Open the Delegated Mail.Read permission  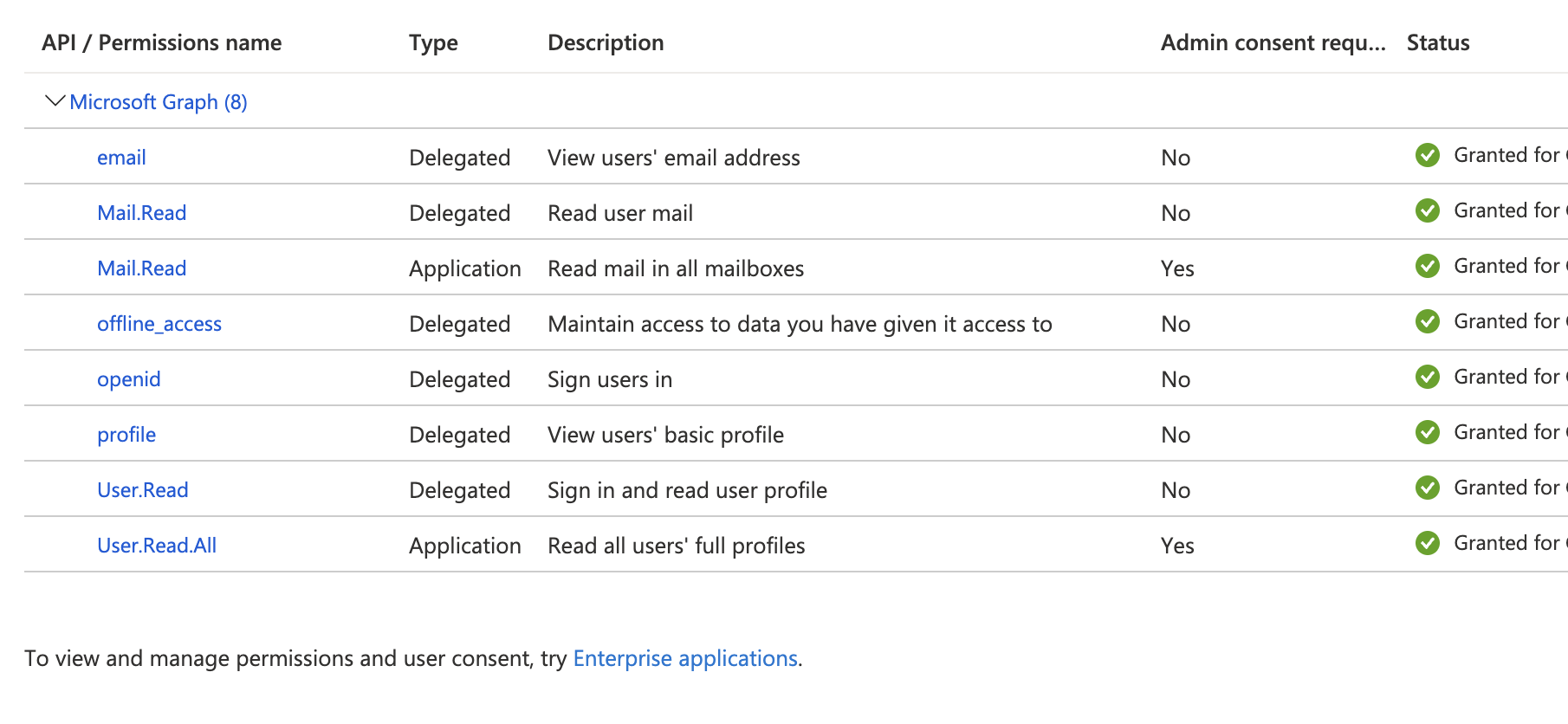[142, 213]
